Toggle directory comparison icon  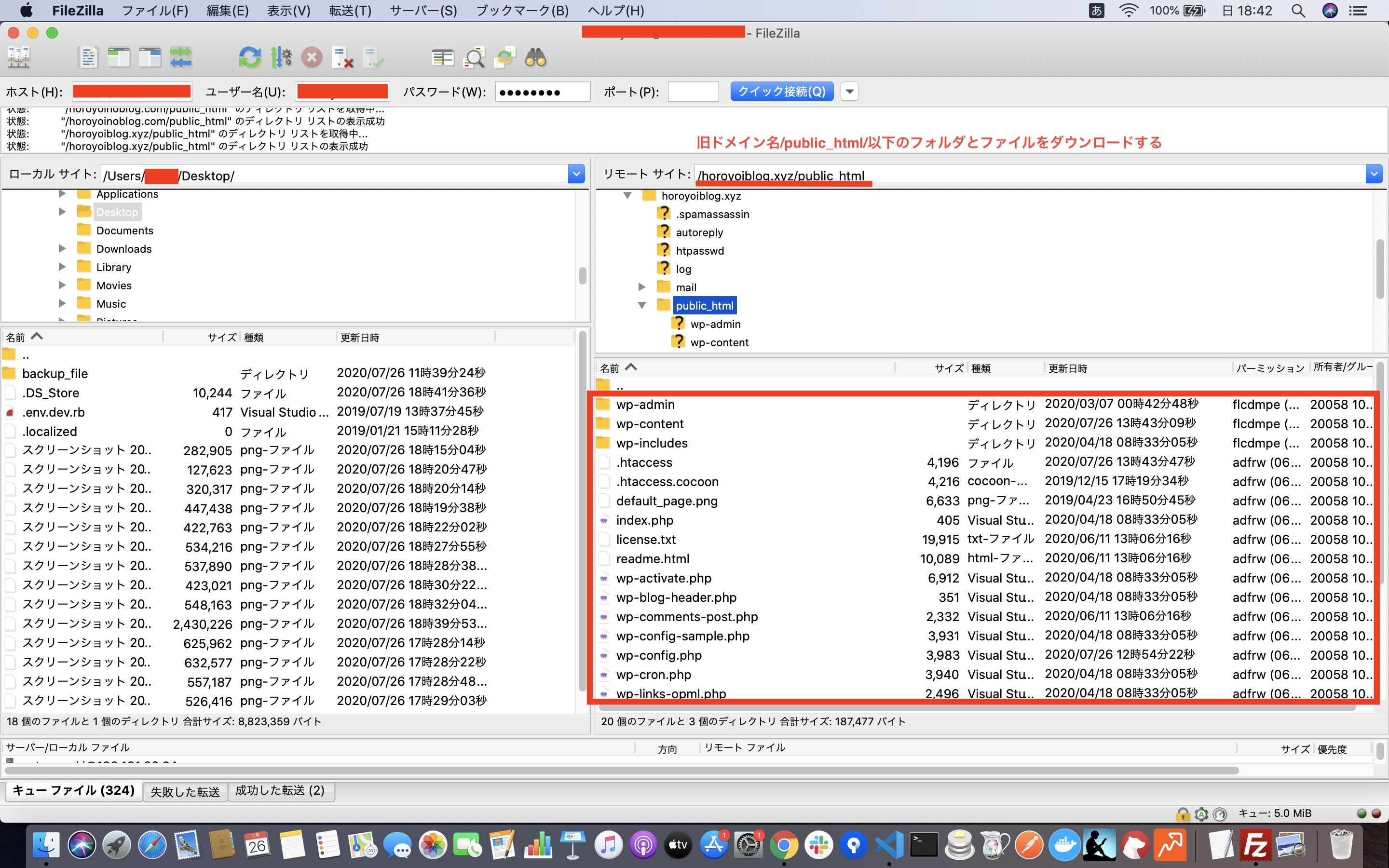[x=474, y=57]
